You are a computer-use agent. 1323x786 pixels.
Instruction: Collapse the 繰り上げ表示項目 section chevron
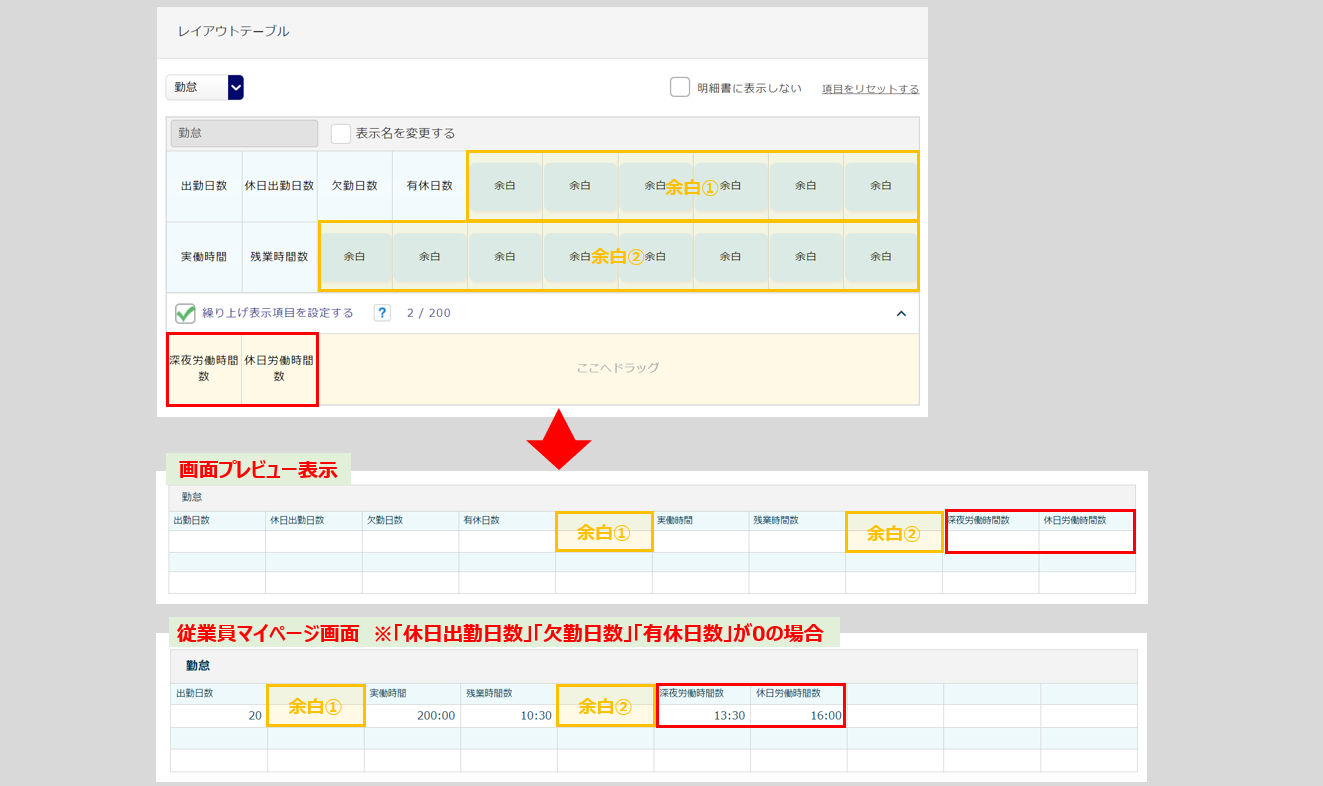[x=901, y=313]
